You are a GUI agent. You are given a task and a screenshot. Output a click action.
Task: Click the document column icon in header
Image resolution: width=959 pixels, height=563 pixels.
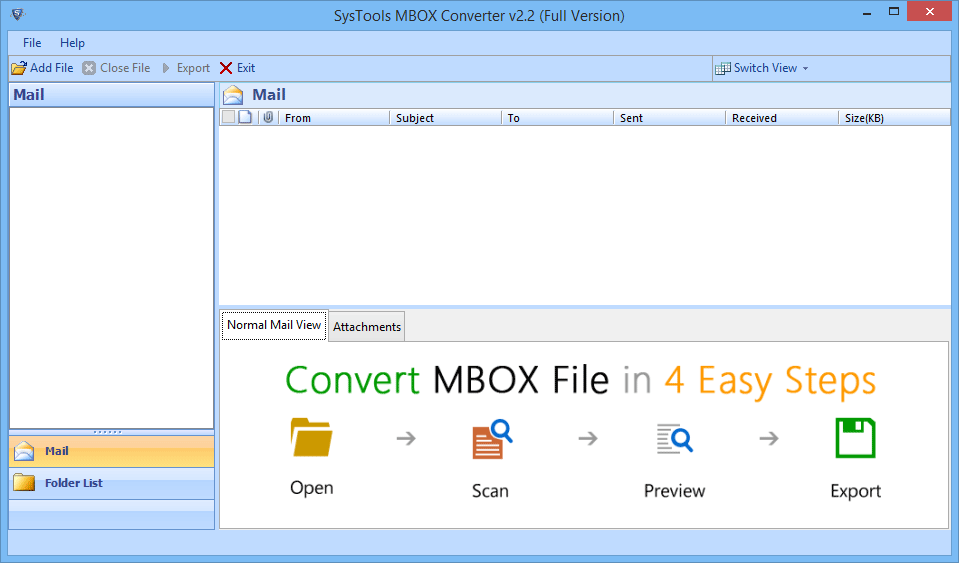pyautogui.click(x=245, y=117)
